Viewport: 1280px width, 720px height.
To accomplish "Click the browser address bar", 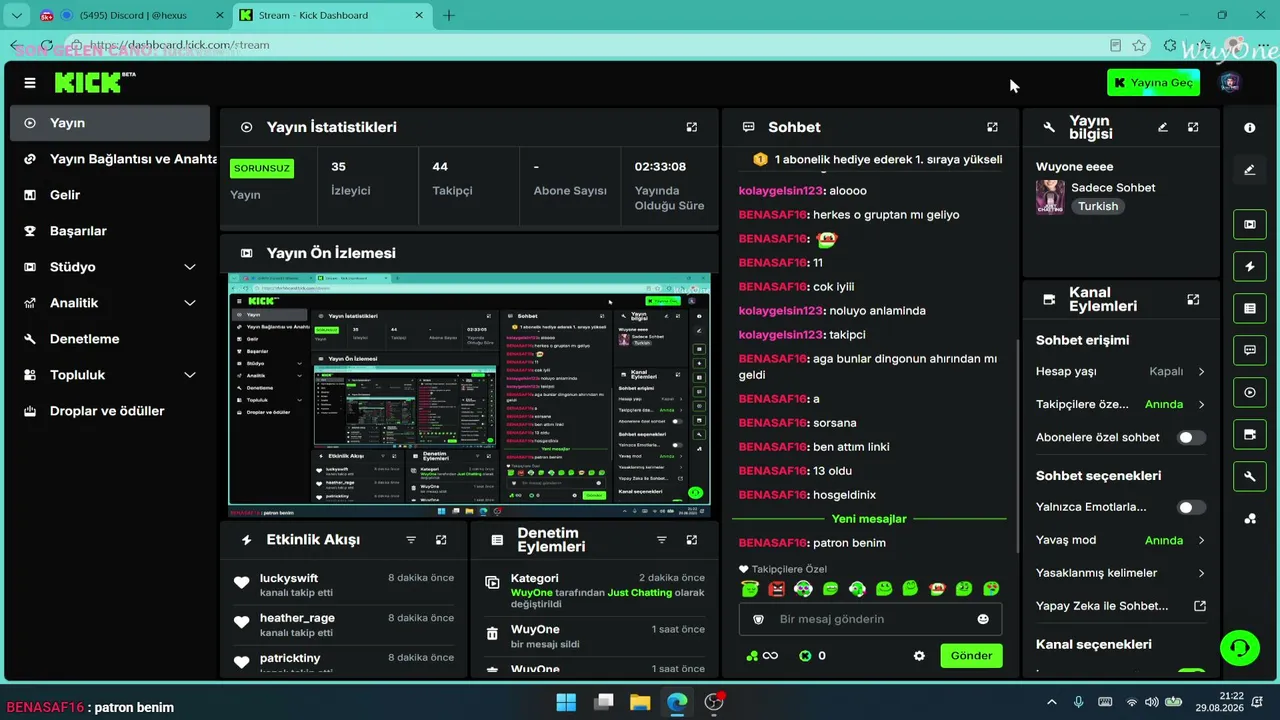I will tap(590, 45).
